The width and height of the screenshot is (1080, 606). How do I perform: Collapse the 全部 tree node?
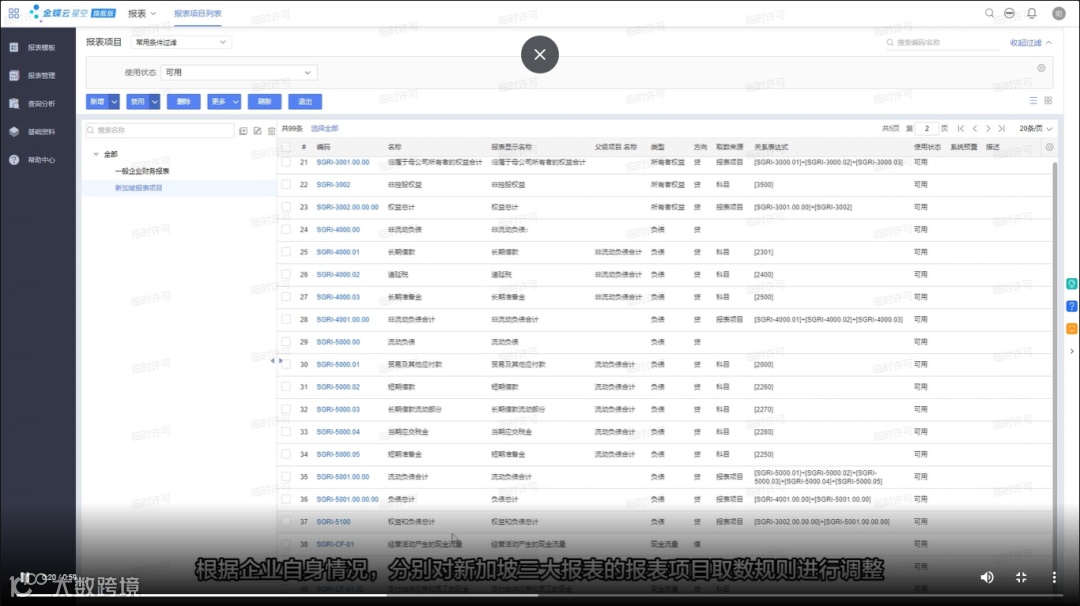point(96,154)
